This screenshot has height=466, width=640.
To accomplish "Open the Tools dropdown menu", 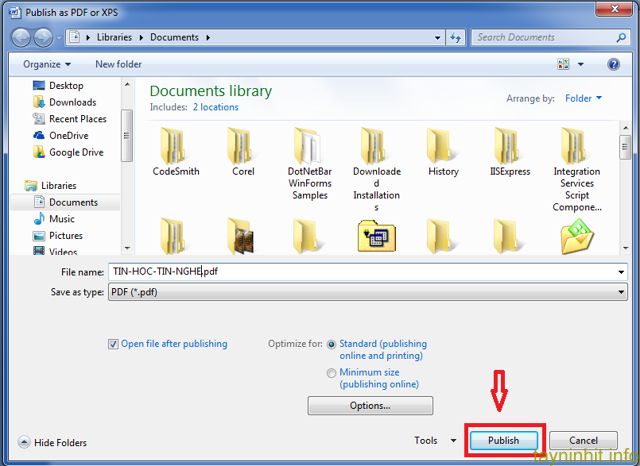I will coord(431,440).
